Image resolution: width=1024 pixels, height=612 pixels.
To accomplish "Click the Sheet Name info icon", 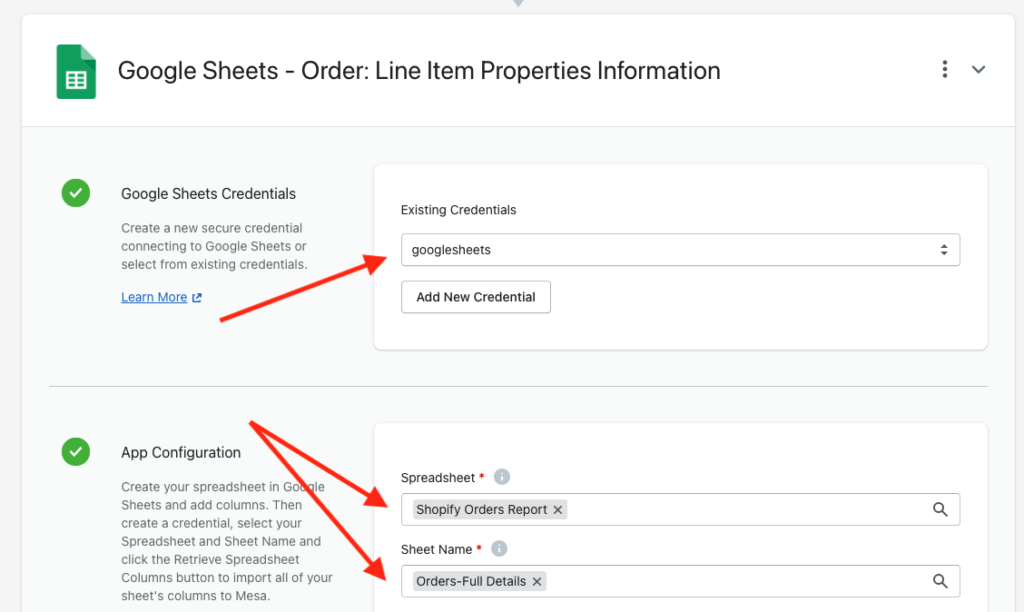I will pos(498,549).
